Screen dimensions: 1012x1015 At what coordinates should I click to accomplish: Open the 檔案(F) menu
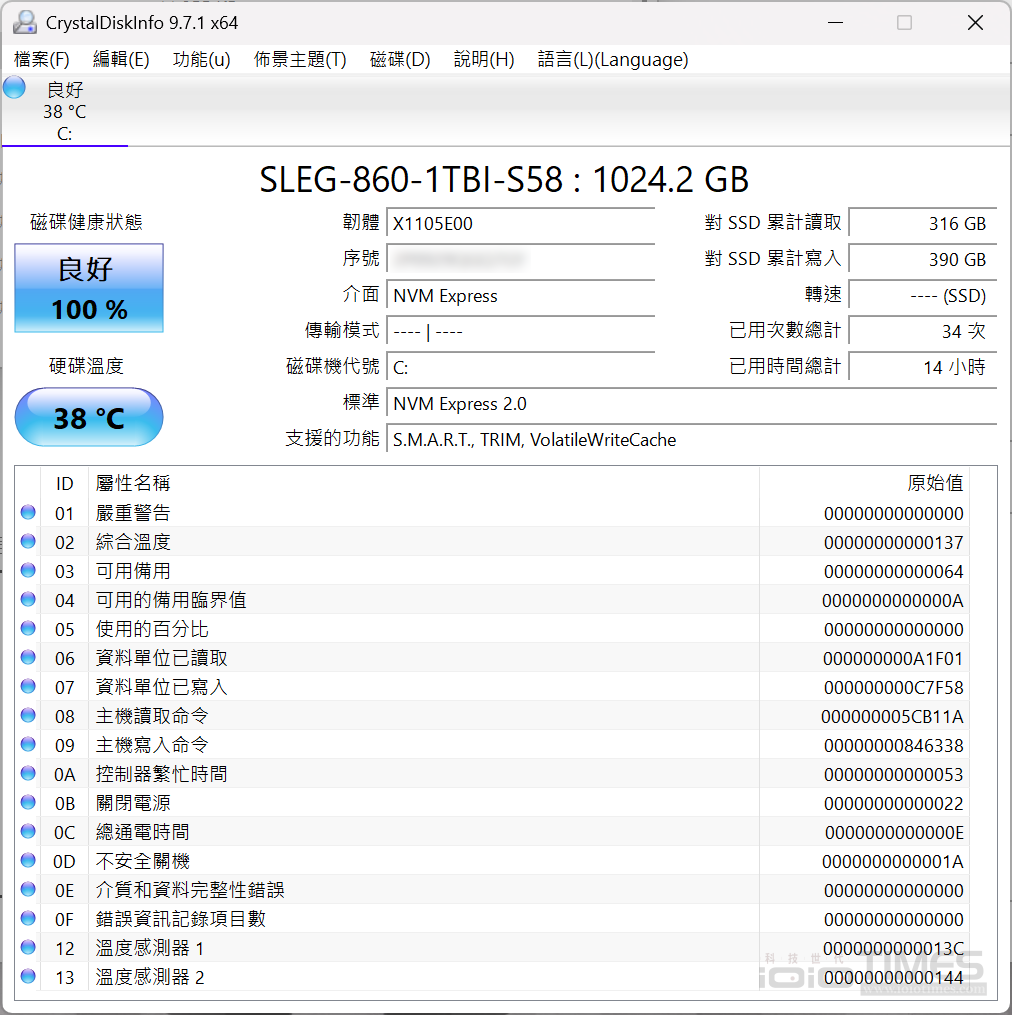point(41,60)
